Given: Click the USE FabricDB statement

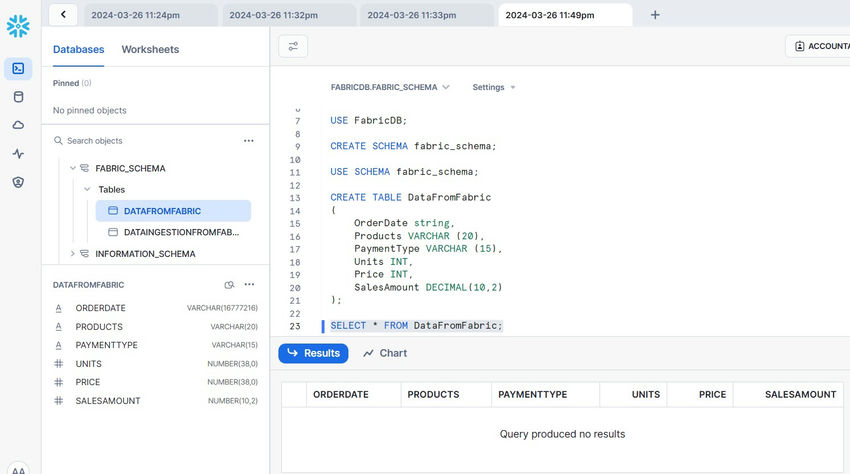Looking at the screenshot, I should 368,120.
